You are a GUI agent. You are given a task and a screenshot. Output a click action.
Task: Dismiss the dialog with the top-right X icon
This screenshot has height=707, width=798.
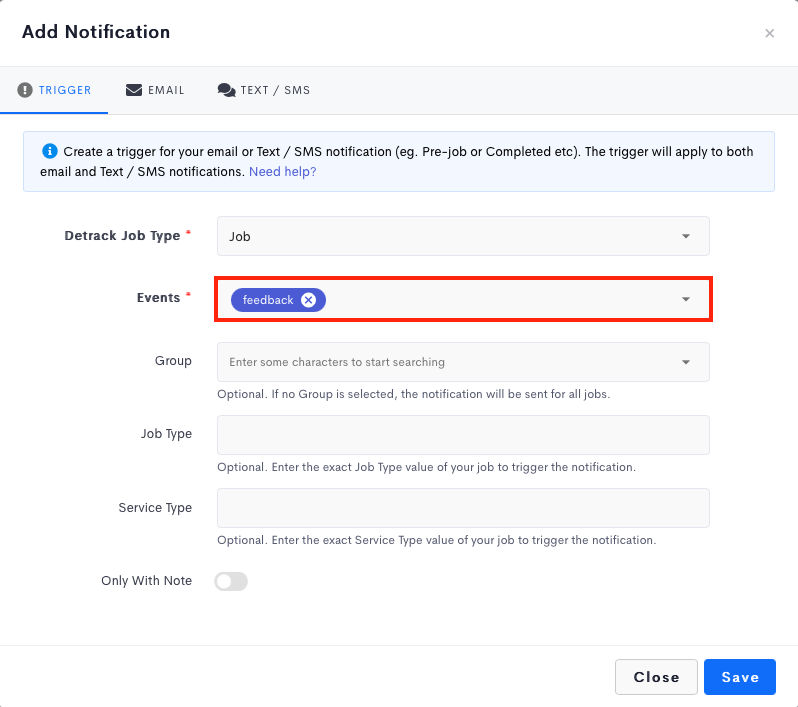pyautogui.click(x=769, y=33)
